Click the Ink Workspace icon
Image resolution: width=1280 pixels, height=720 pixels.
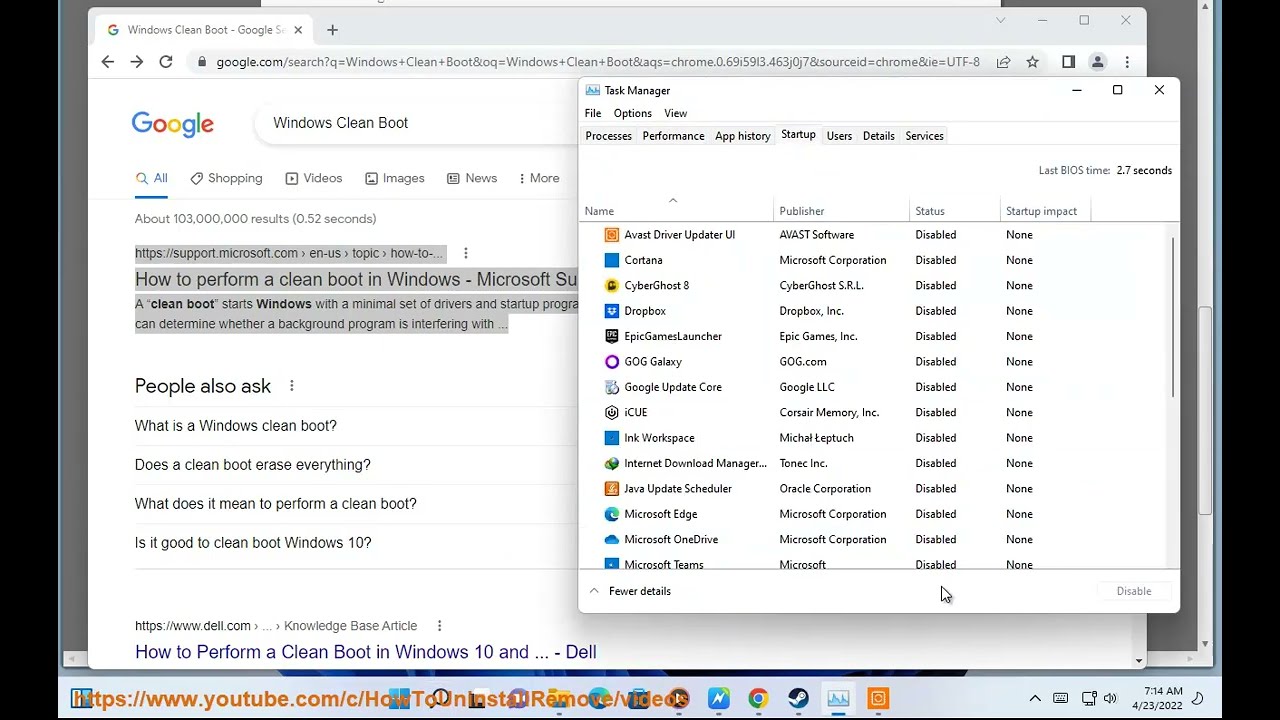(x=612, y=438)
